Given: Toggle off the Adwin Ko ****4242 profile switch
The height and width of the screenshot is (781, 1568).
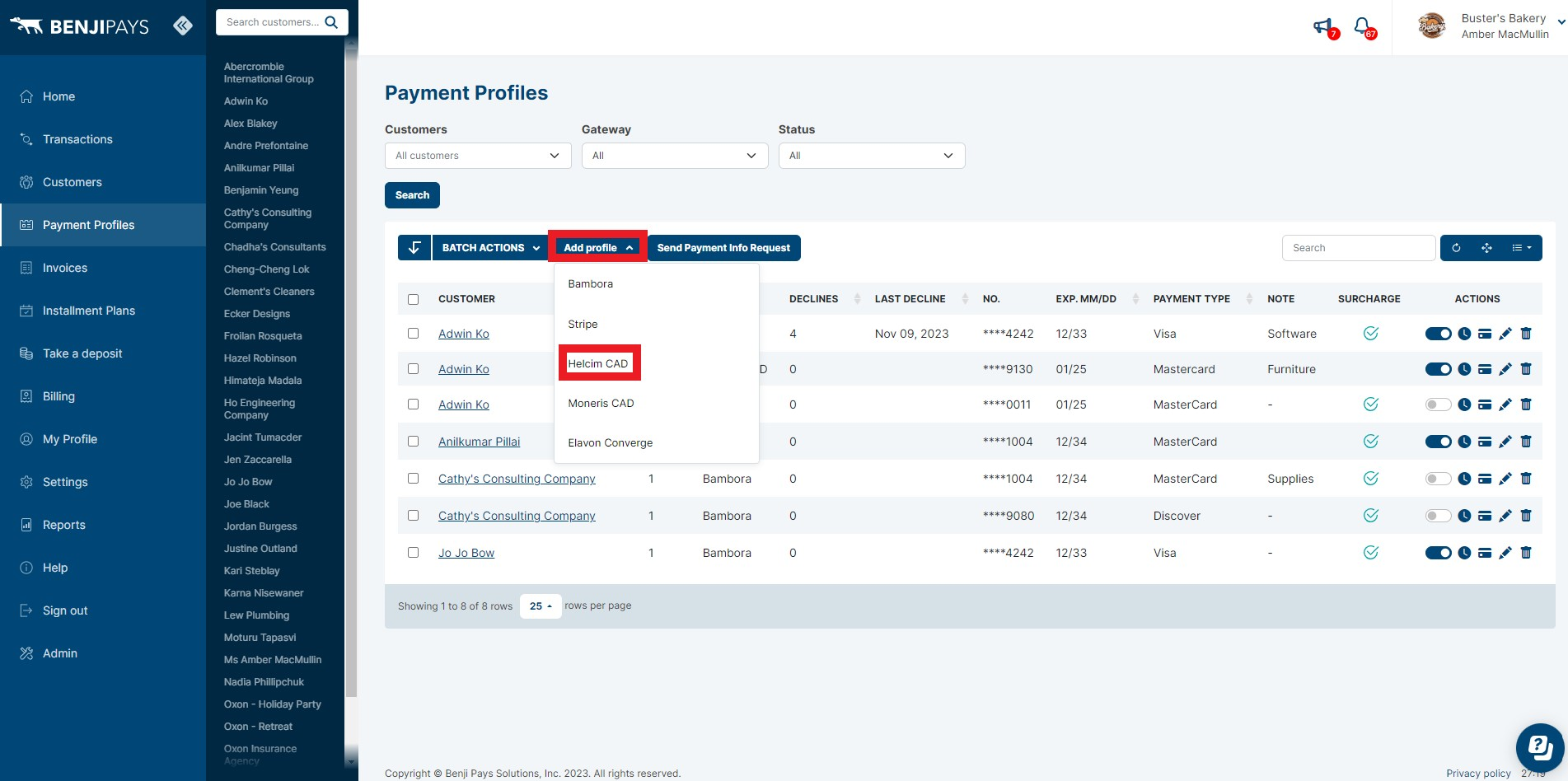Looking at the screenshot, I should click(1439, 334).
